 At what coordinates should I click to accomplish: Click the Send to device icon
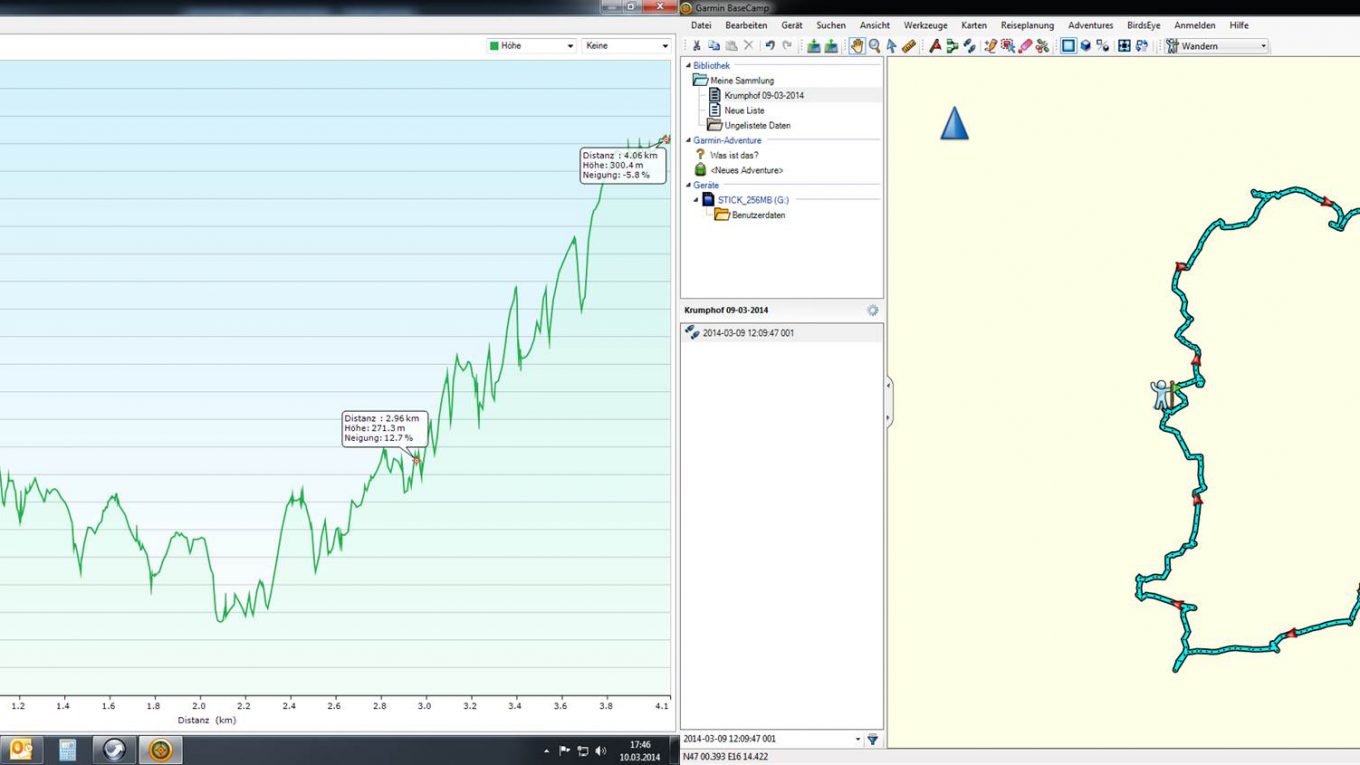(x=814, y=46)
